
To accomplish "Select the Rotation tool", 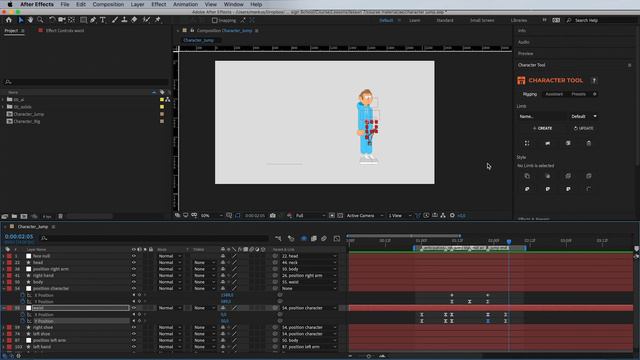I will pyautogui.click(x=52, y=20).
